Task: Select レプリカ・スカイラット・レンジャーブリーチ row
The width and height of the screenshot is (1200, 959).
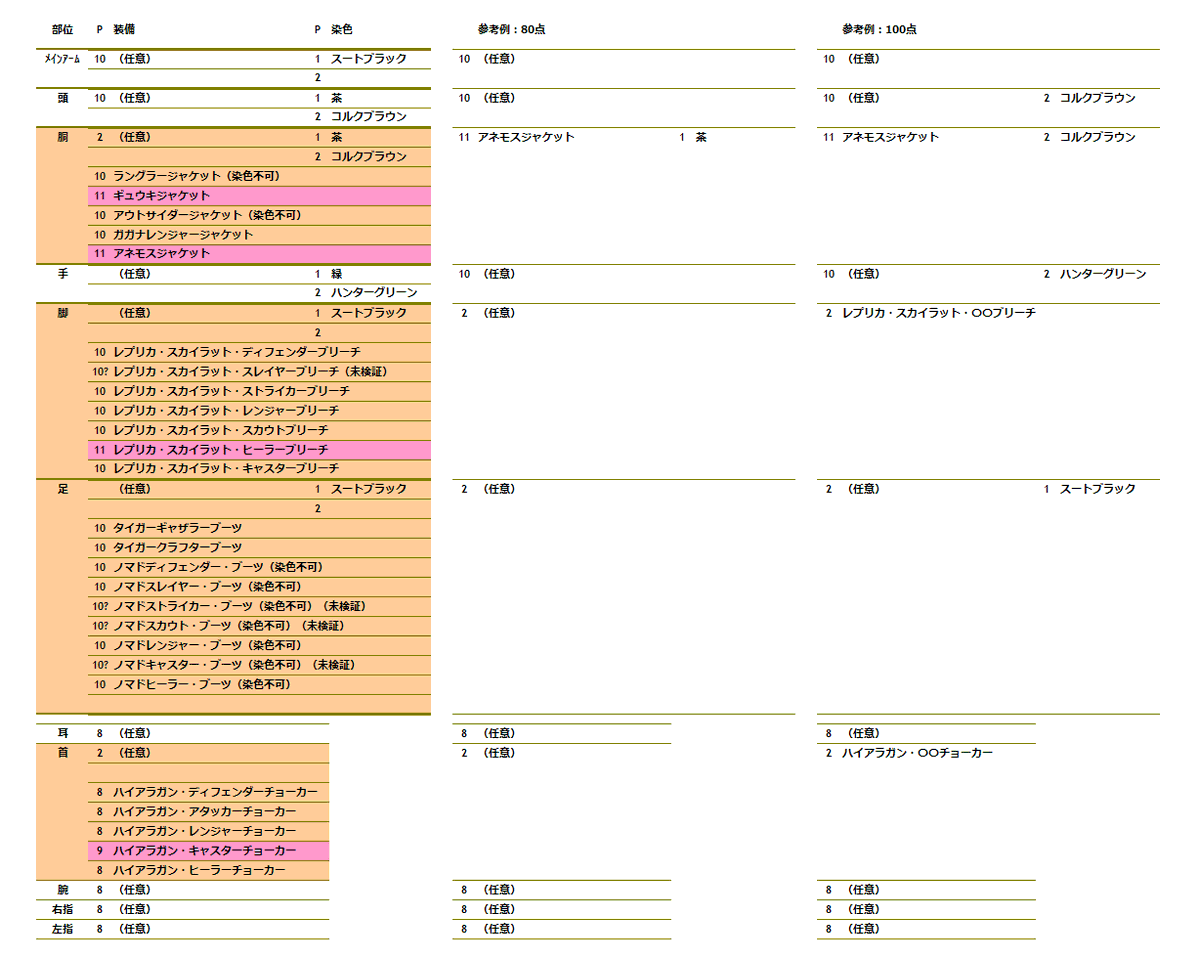Action: pos(259,411)
